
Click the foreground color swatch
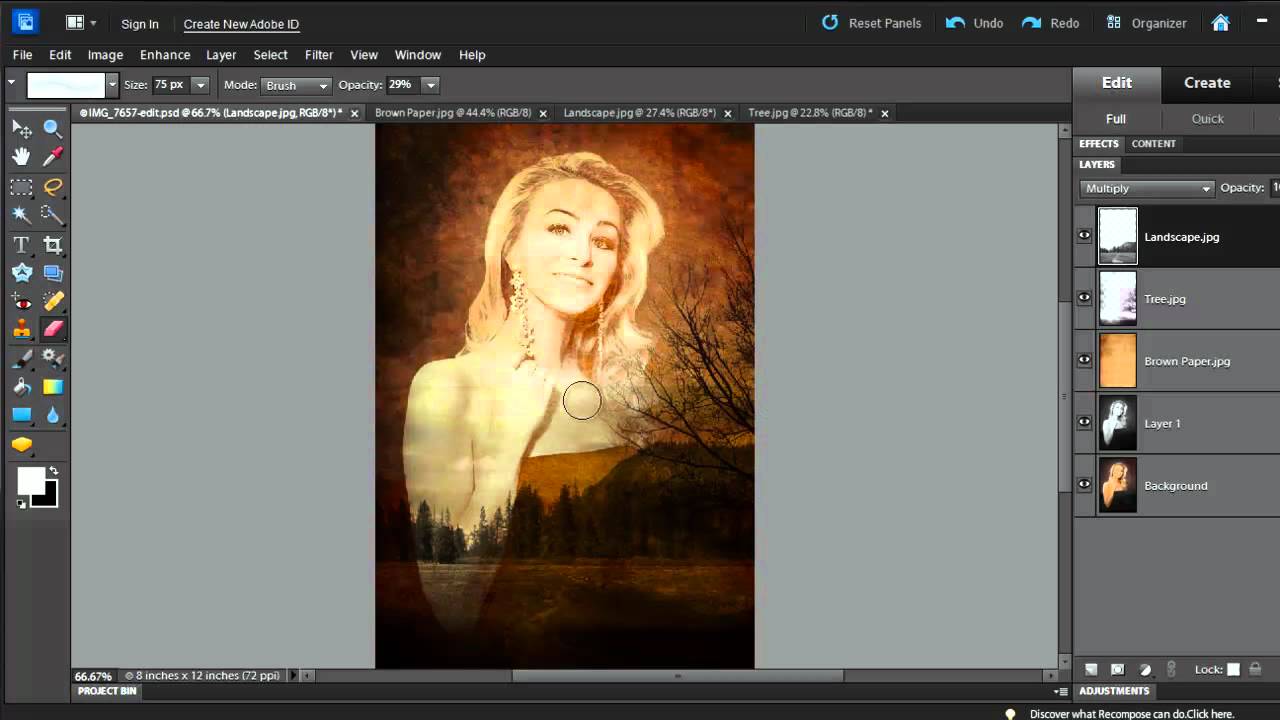(31, 481)
